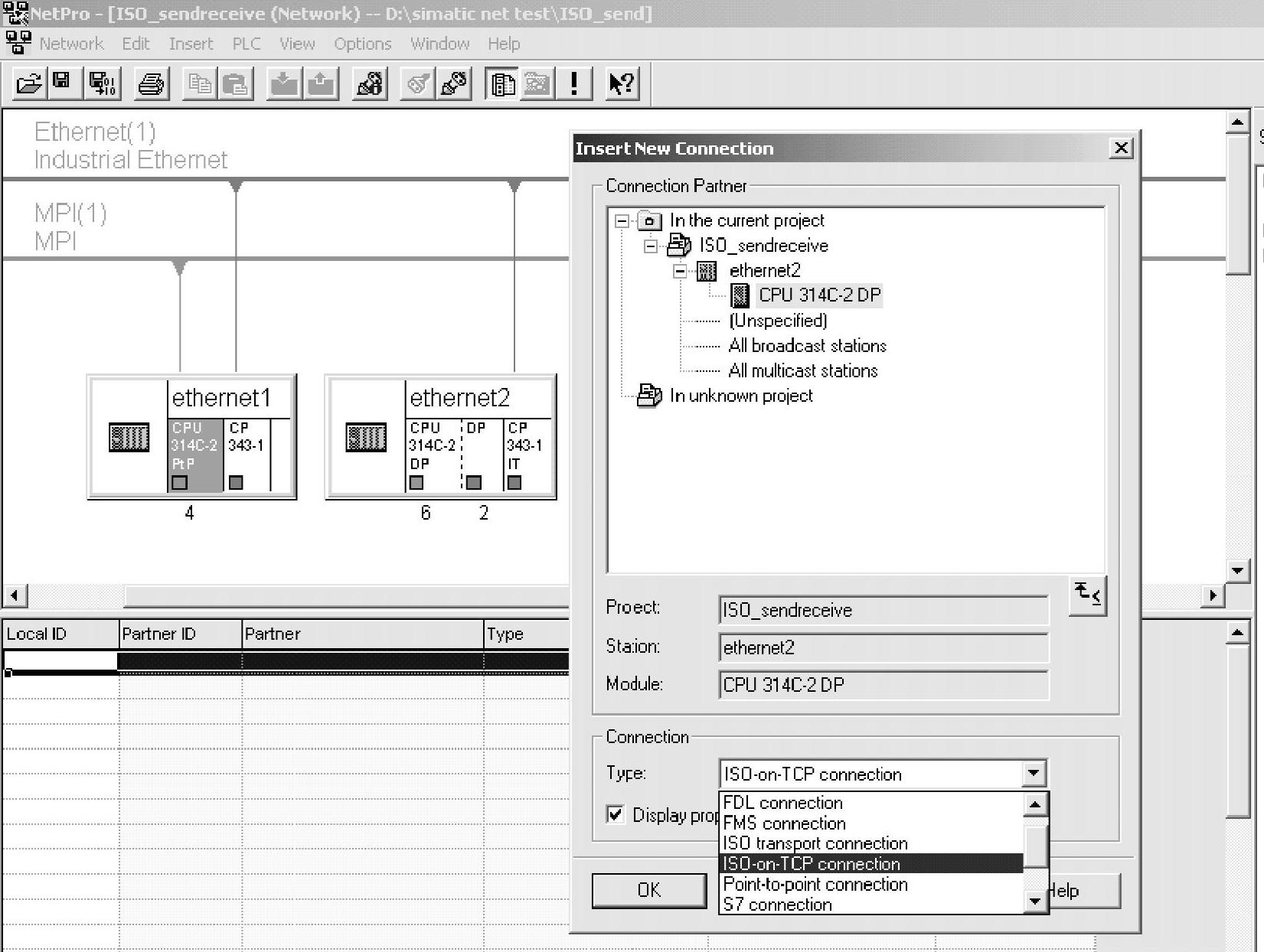Select All multicast stations in the tree

(x=803, y=371)
